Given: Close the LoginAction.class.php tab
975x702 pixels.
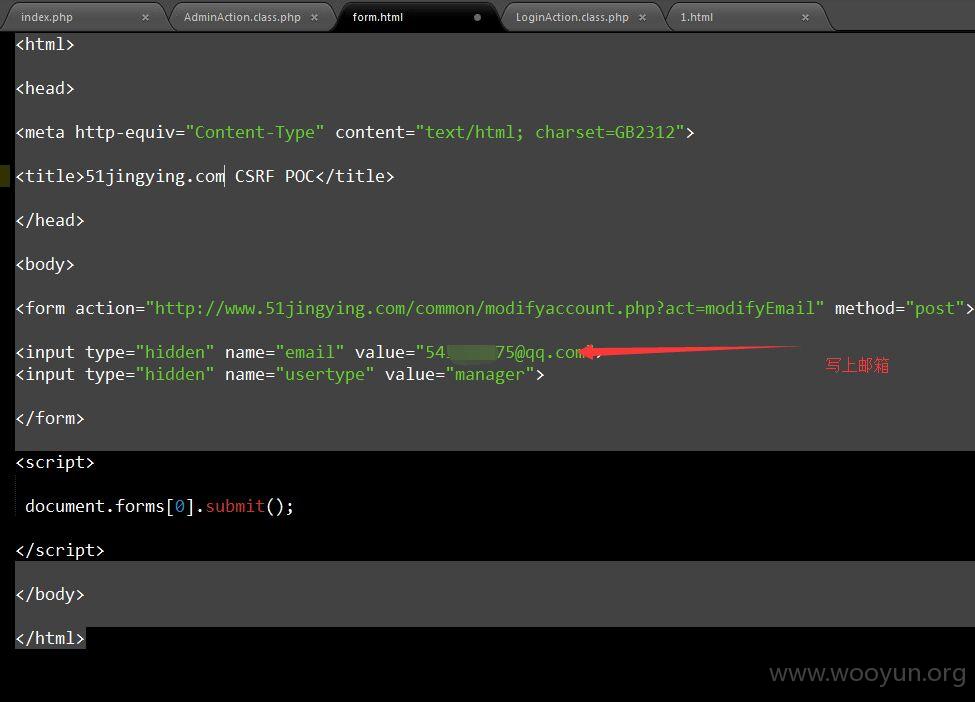Looking at the screenshot, I should 642,17.
